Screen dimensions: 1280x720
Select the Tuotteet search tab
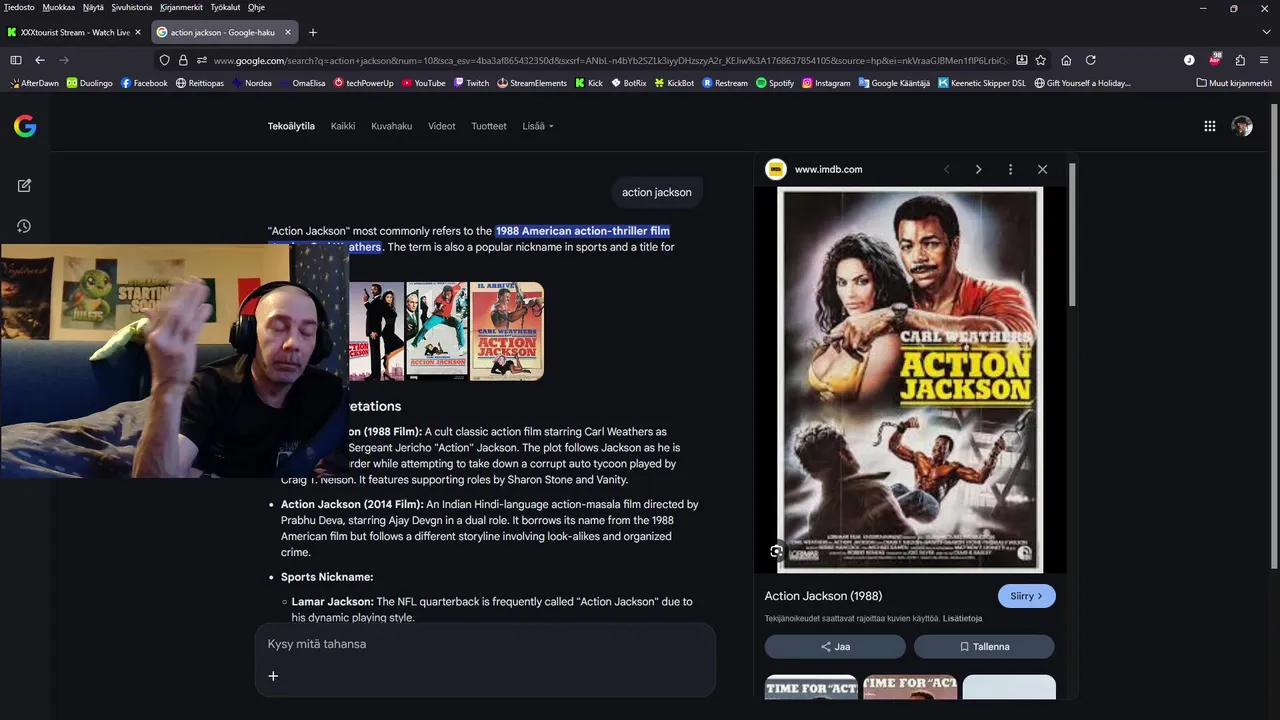(489, 126)
